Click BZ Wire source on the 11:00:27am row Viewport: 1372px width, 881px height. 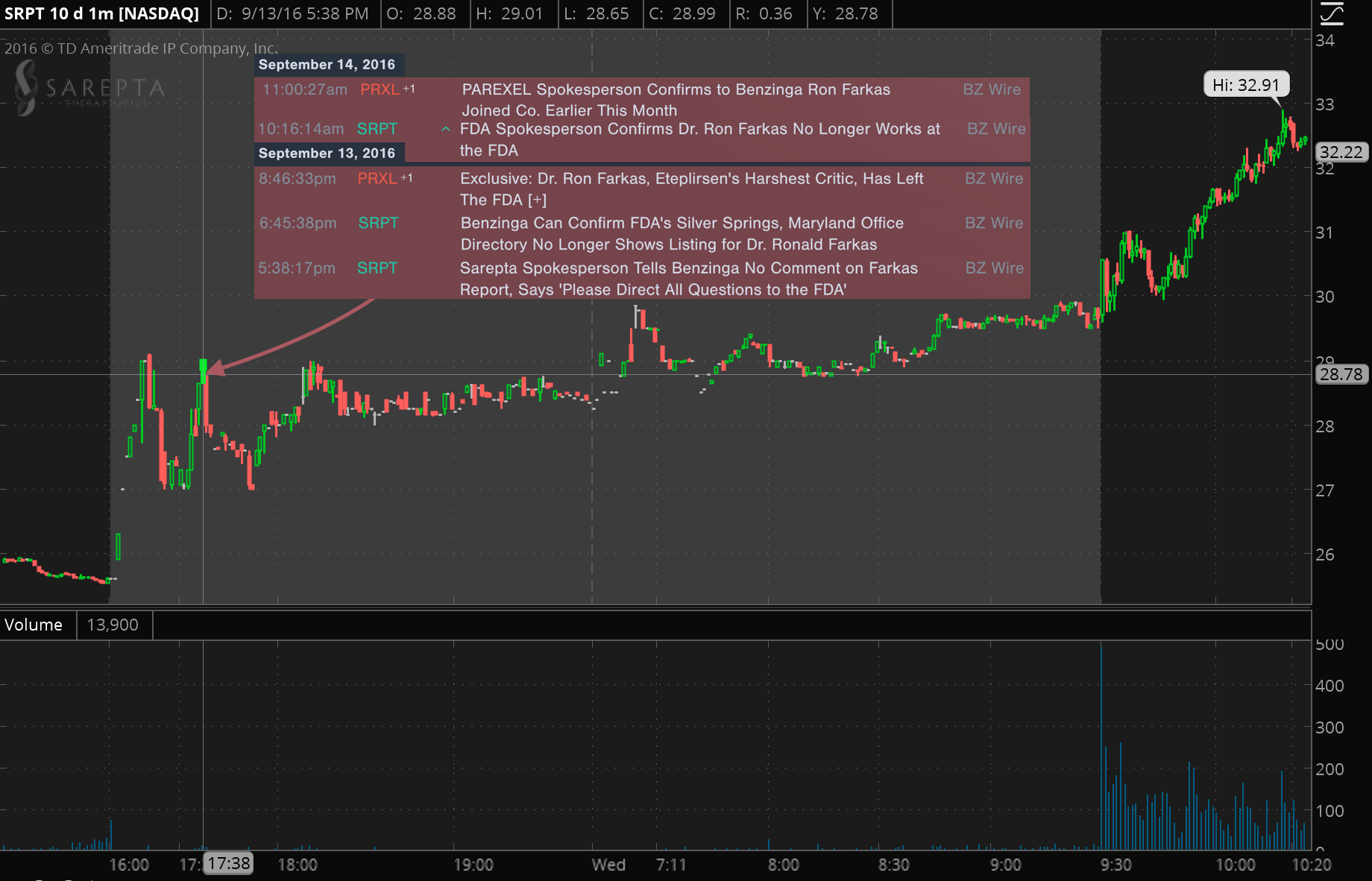(992, 89)
